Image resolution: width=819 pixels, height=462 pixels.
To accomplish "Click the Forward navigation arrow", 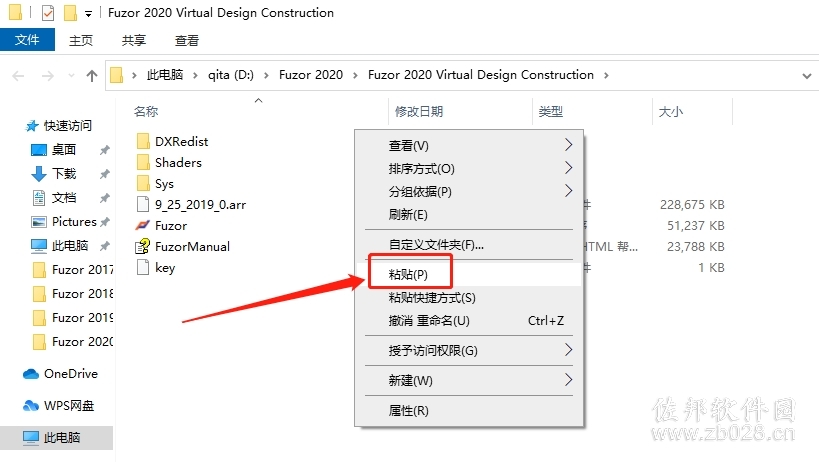I will click(48, 76).
